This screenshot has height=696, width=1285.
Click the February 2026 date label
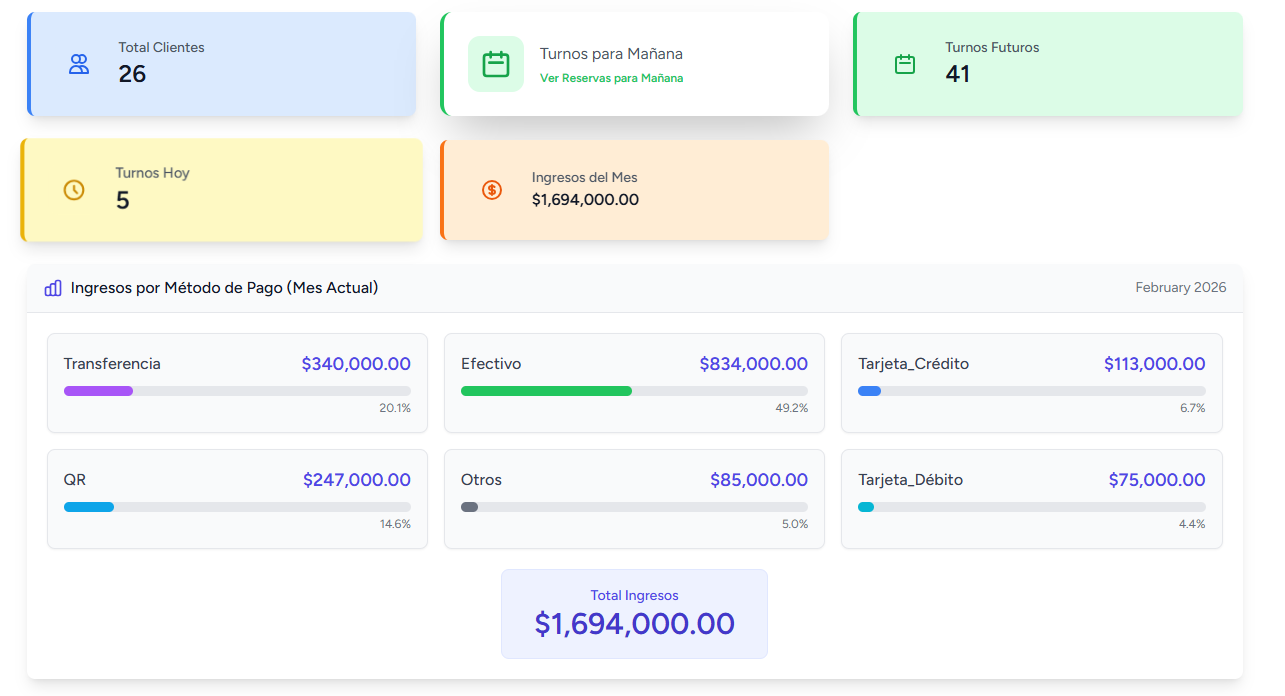pyautogui.click(x=1180, y=288)
